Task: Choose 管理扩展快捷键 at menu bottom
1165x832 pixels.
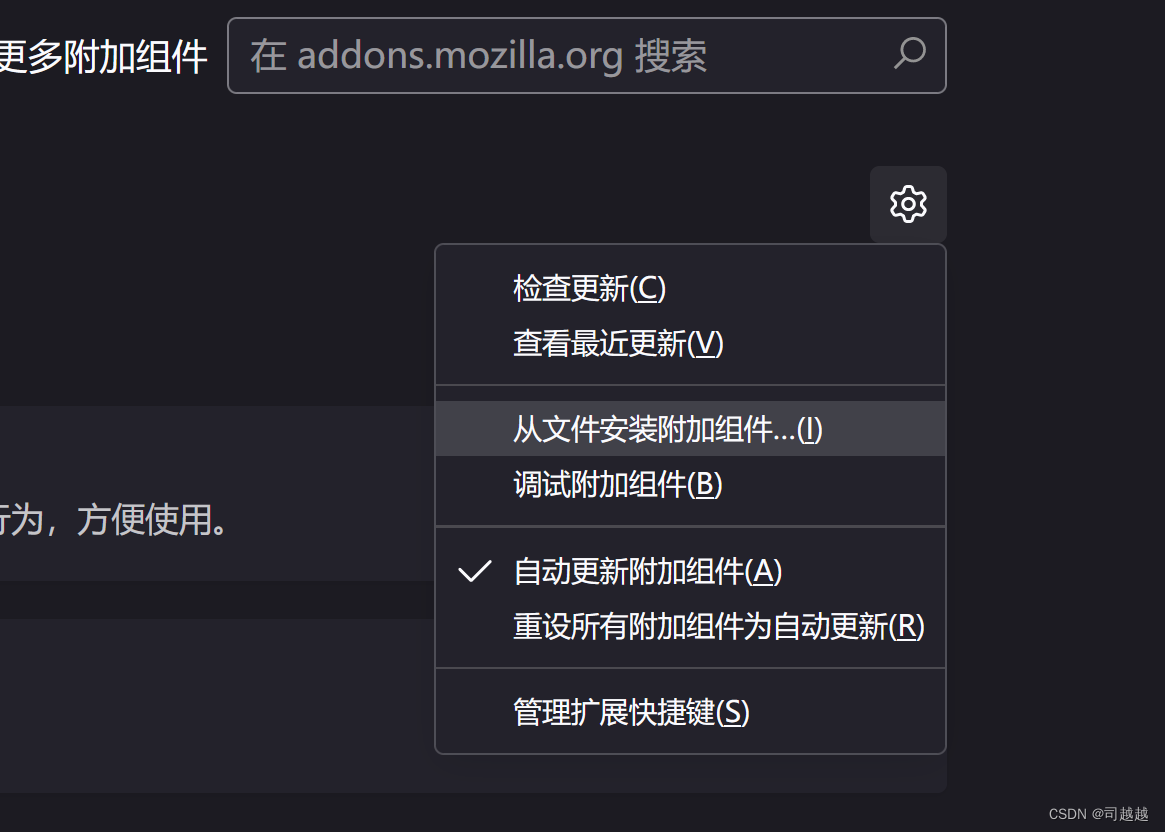Action: pyautogui.click(x=631, y=712)
